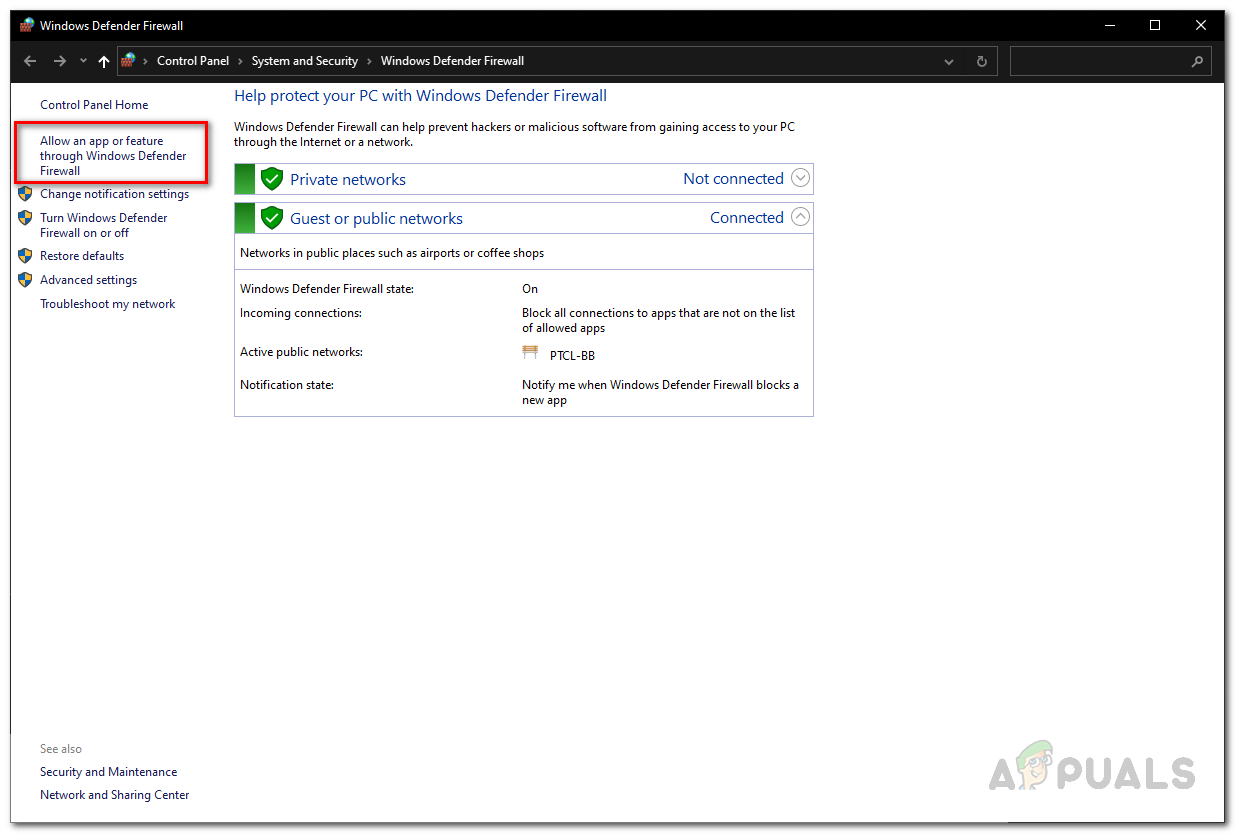Navigate to System and Security breadcrumb
The height and width of the screenshot is (834, 1236).
304,60
